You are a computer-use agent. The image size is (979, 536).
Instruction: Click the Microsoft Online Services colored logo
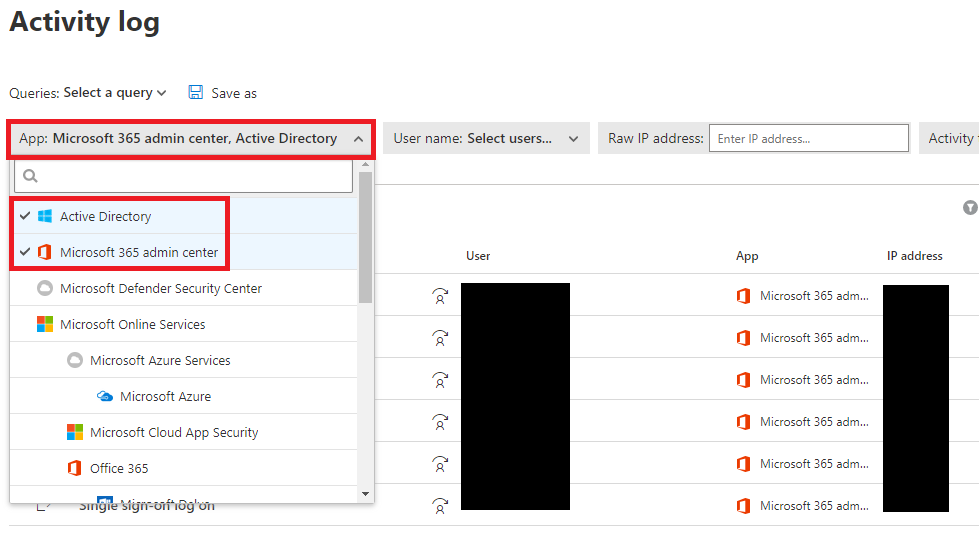[x=45, y=324]
